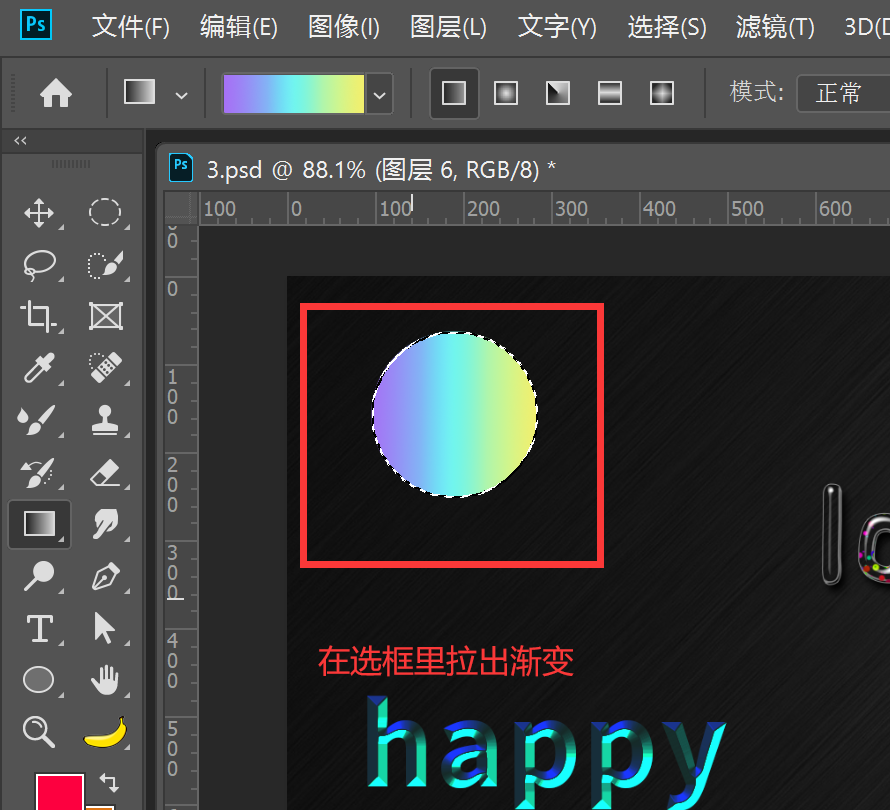Screen dimensions: 890x810
Task: Choose Diamond Gradient style
Action: pyautogui.click(x=662, y=93)
